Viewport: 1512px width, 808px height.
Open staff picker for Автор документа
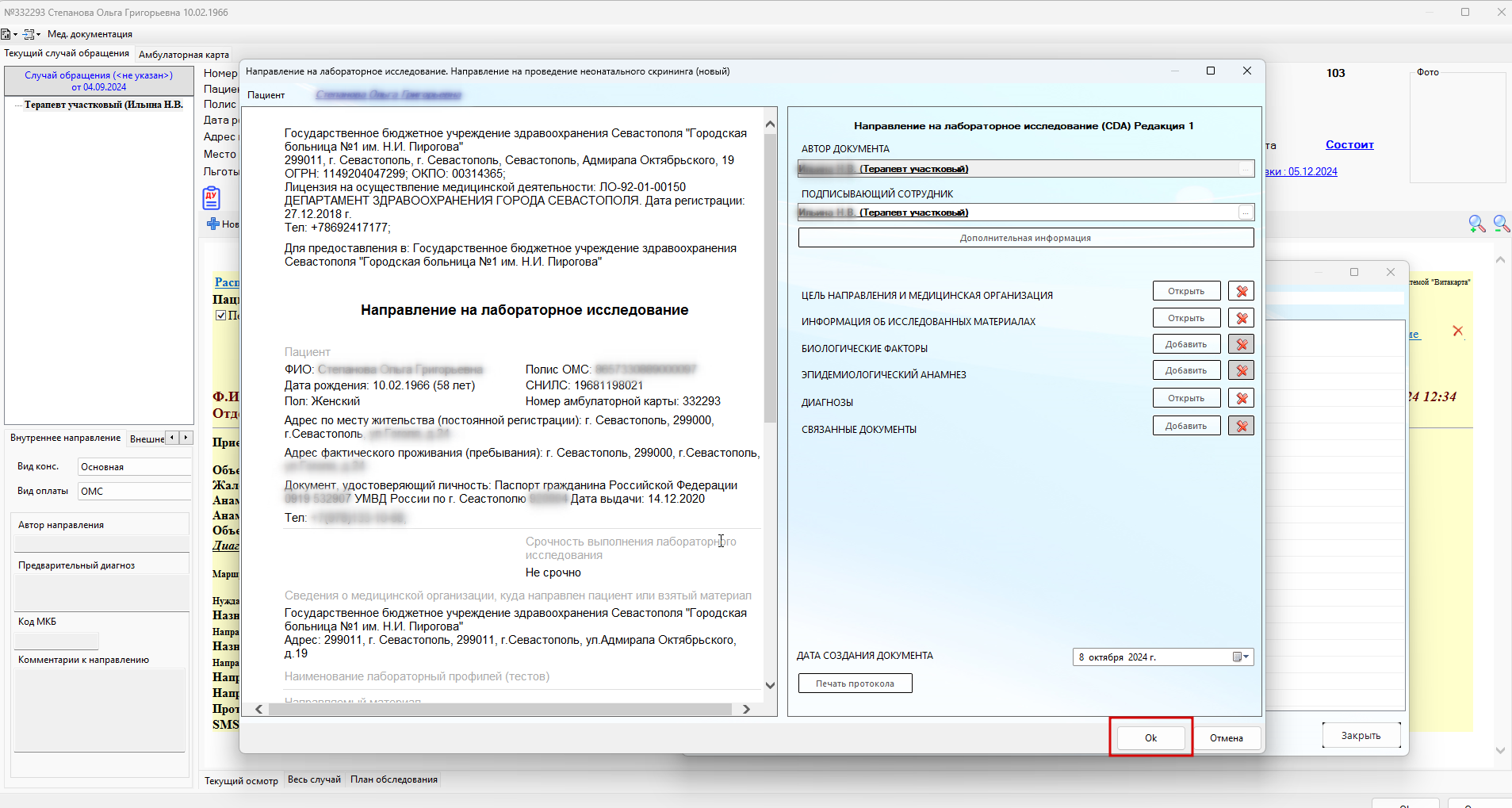(x=1246, y=169)
